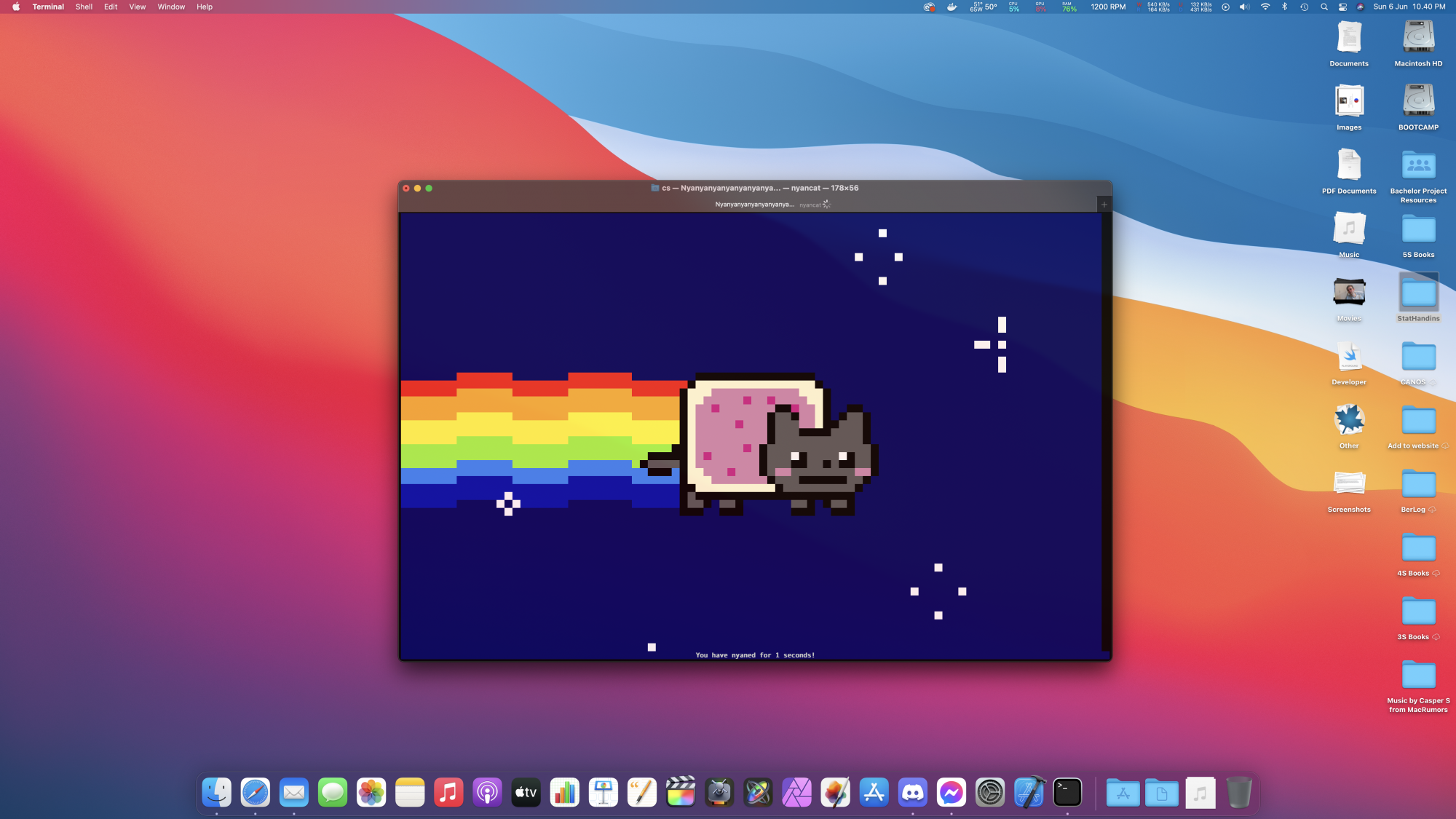Open Mail from the Dock
Image resolution: width=1456 pixels, height=819 pixels.
[294, 792]
